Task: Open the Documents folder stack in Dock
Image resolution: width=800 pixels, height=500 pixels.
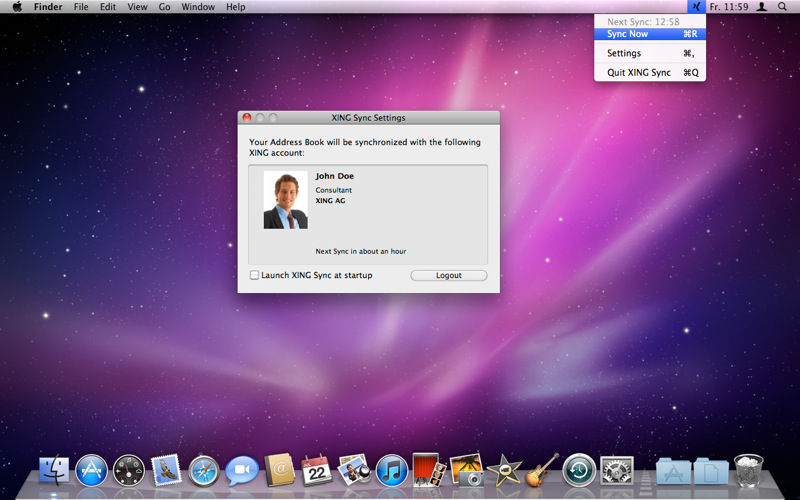Action: (x=711, y=470)
